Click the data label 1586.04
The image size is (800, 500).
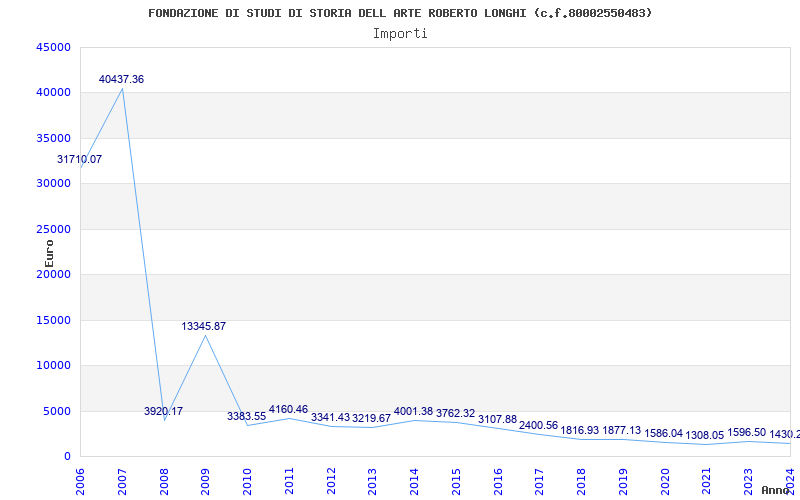pyautogui.click(x=663, y=433)
